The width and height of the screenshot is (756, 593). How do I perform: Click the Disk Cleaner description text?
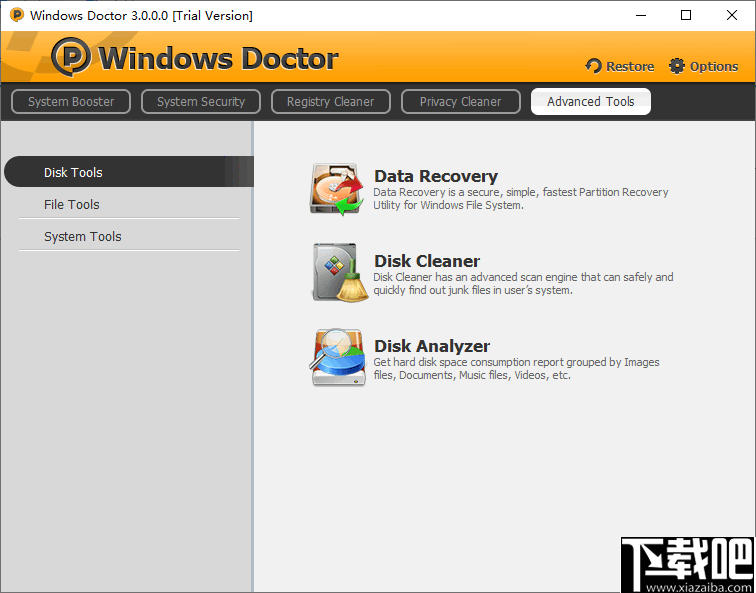click(x=523, y=283)
